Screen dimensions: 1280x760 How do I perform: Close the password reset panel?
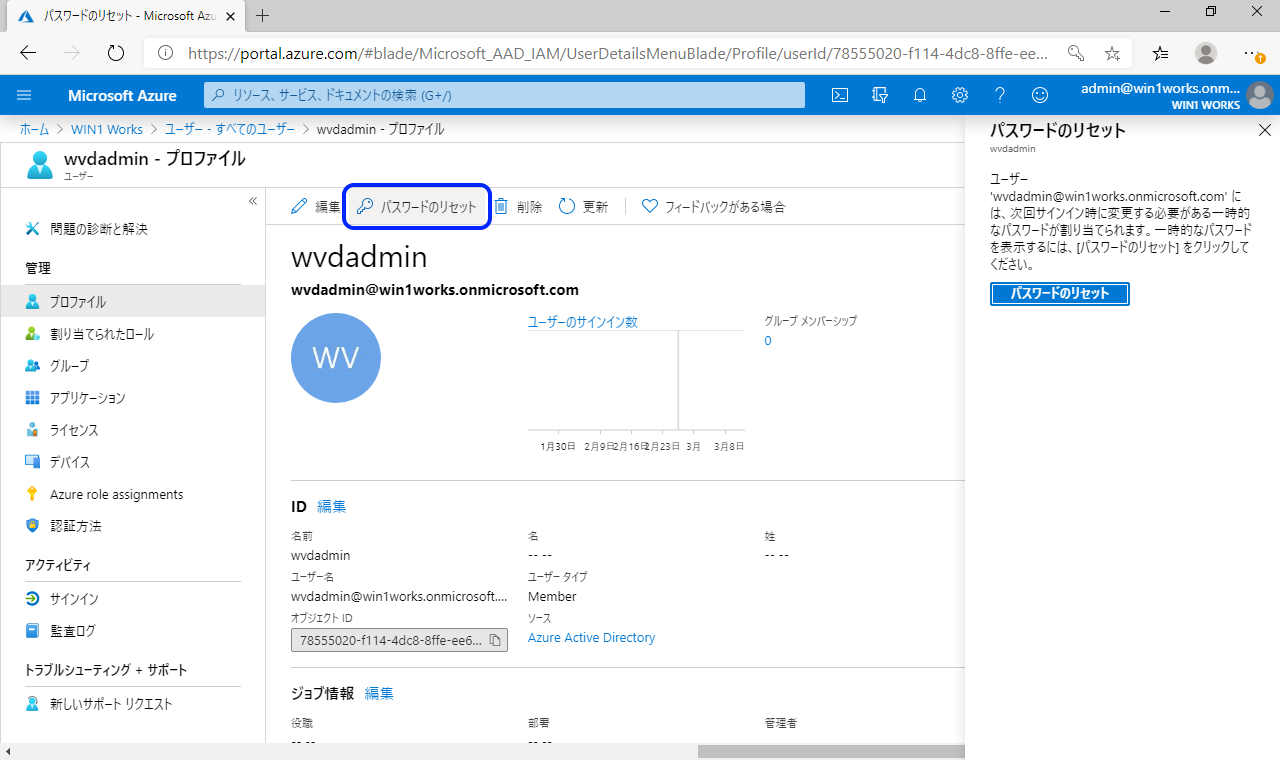1265,130
